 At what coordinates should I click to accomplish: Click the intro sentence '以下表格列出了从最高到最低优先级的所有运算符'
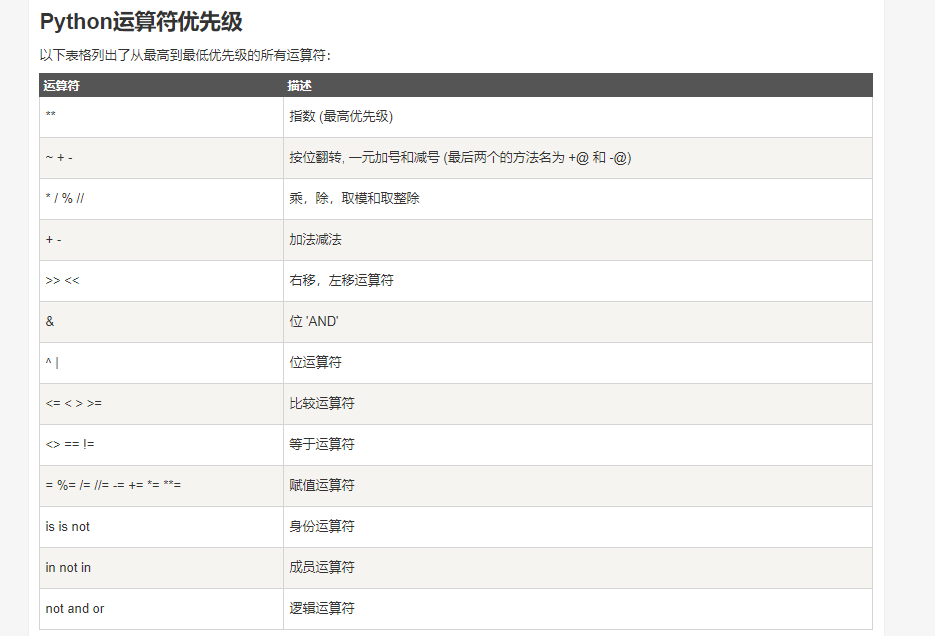point(183,55)
